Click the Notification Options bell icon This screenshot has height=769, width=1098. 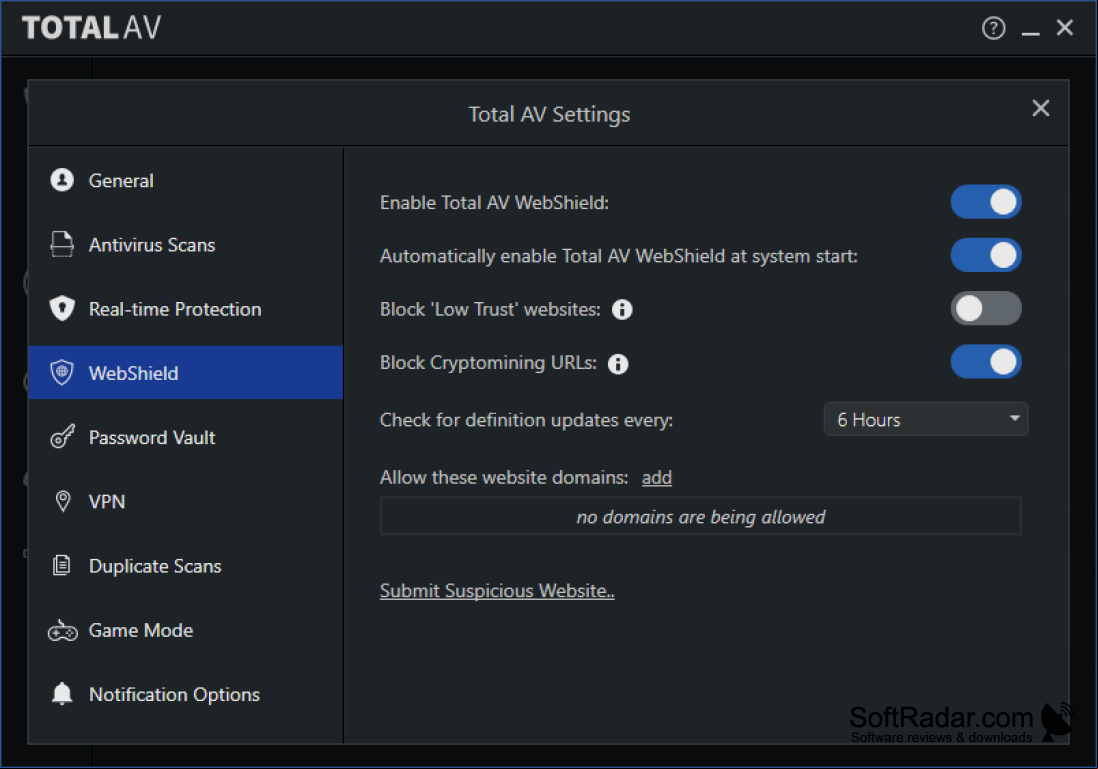pos(62,693)
